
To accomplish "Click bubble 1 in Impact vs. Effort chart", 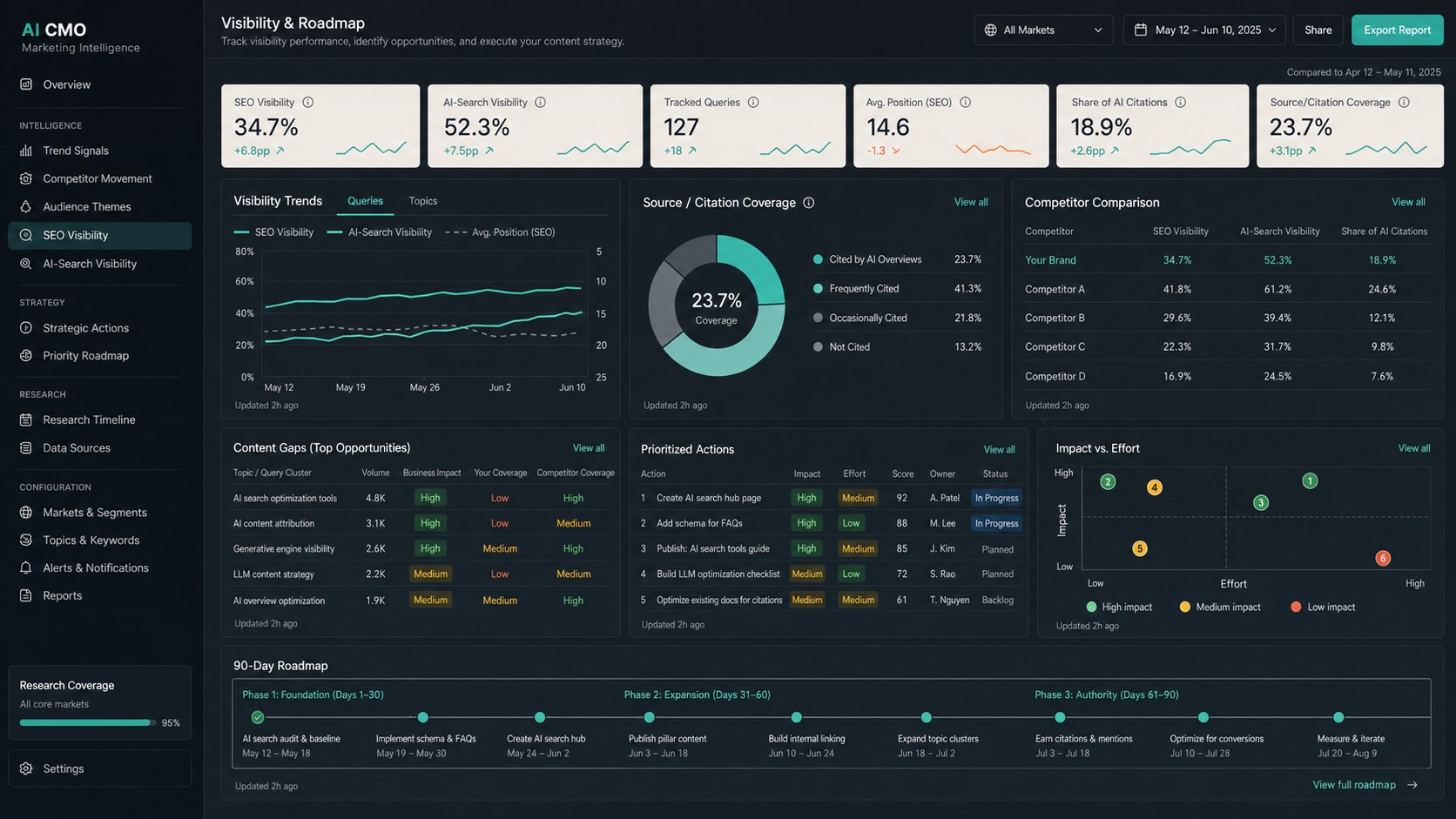I will click(x=1310, y=480).
